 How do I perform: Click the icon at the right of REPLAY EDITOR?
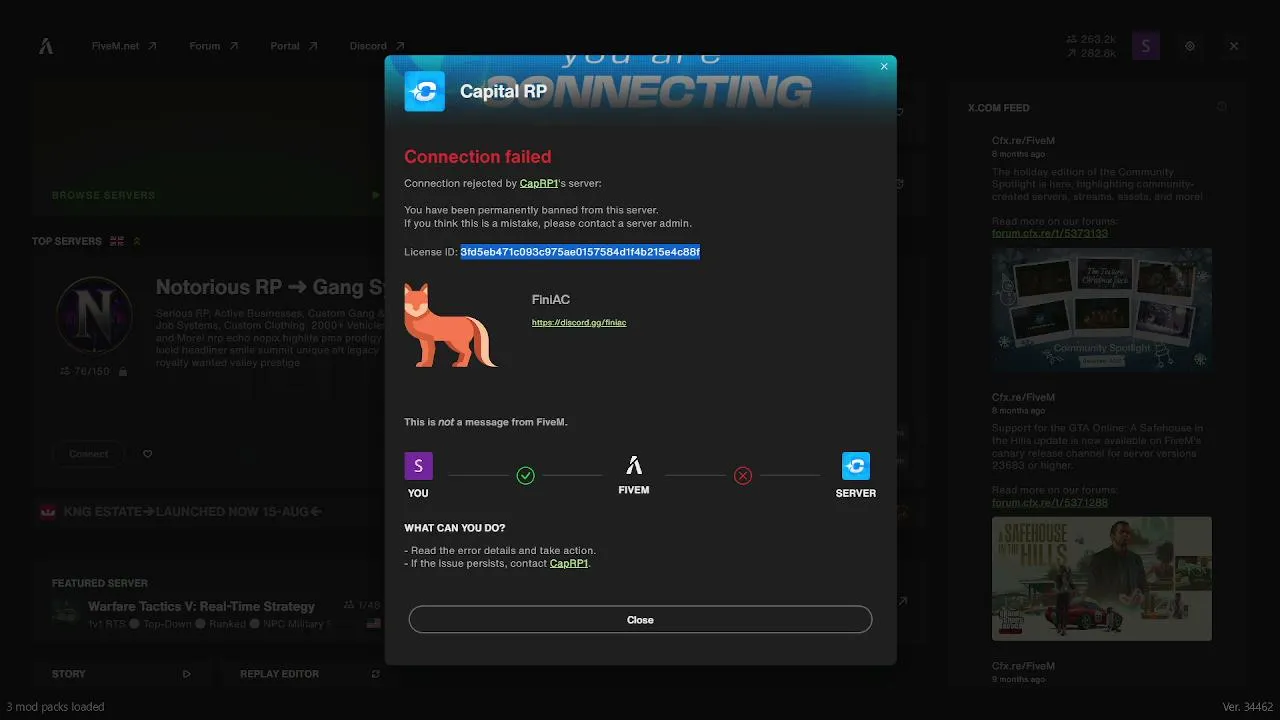(x=376, y=674)
